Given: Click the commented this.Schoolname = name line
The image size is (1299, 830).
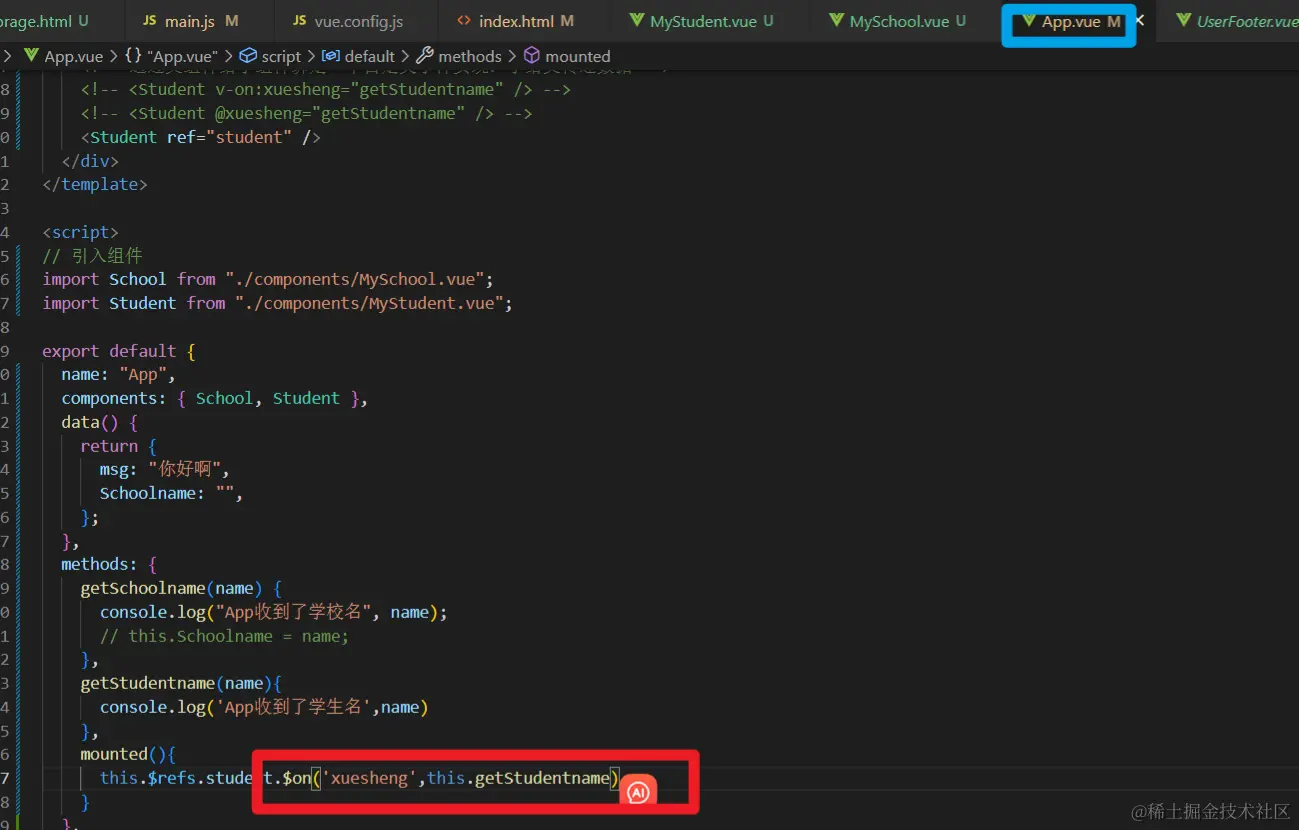Looking at the screenshot, I should (x=224, y=636).
